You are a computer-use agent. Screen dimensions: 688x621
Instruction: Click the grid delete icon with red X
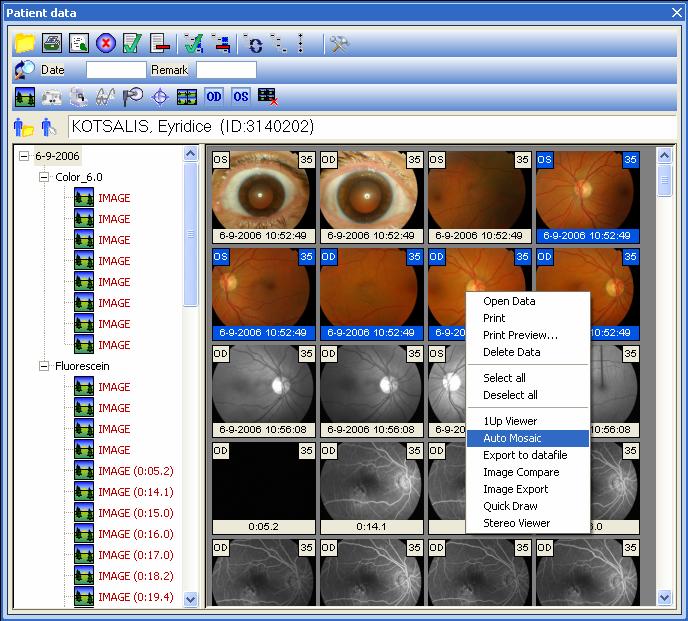coord(268,97)
